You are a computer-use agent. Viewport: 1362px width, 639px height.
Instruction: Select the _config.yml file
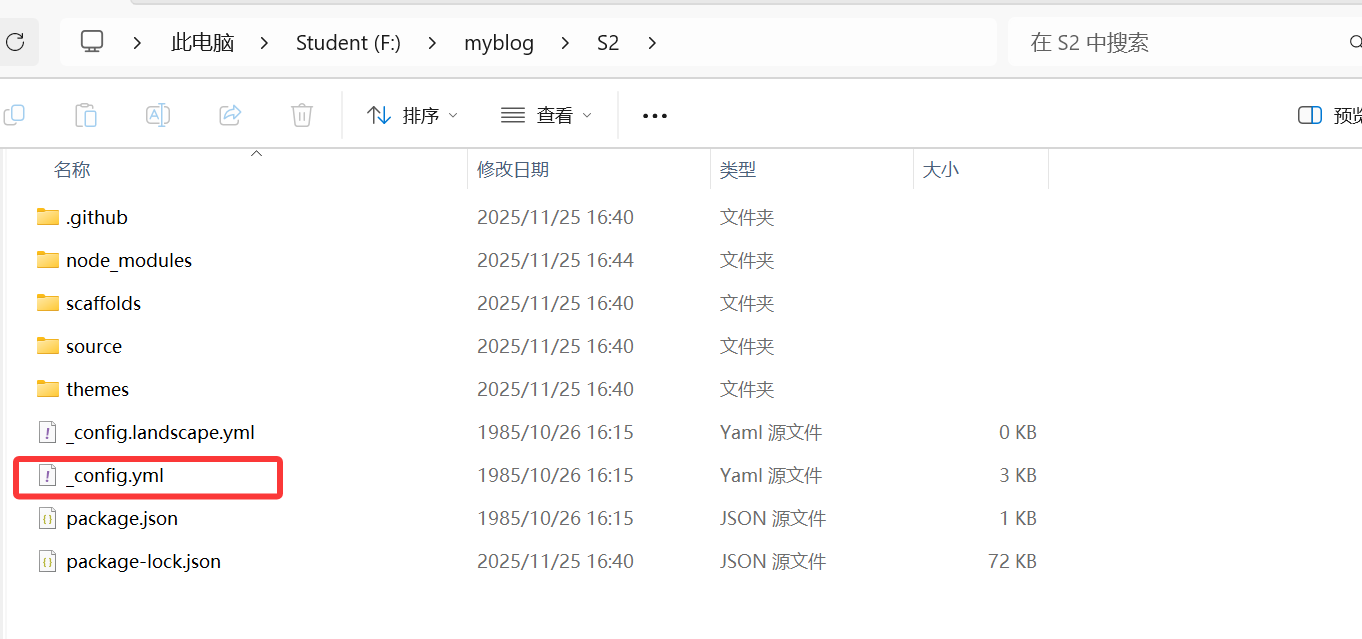[115, 476]
